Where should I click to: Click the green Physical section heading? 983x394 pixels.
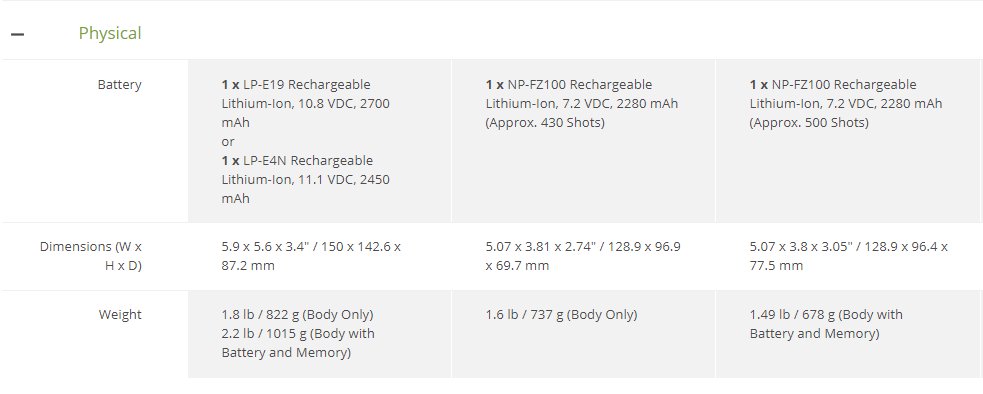point(110,33)
